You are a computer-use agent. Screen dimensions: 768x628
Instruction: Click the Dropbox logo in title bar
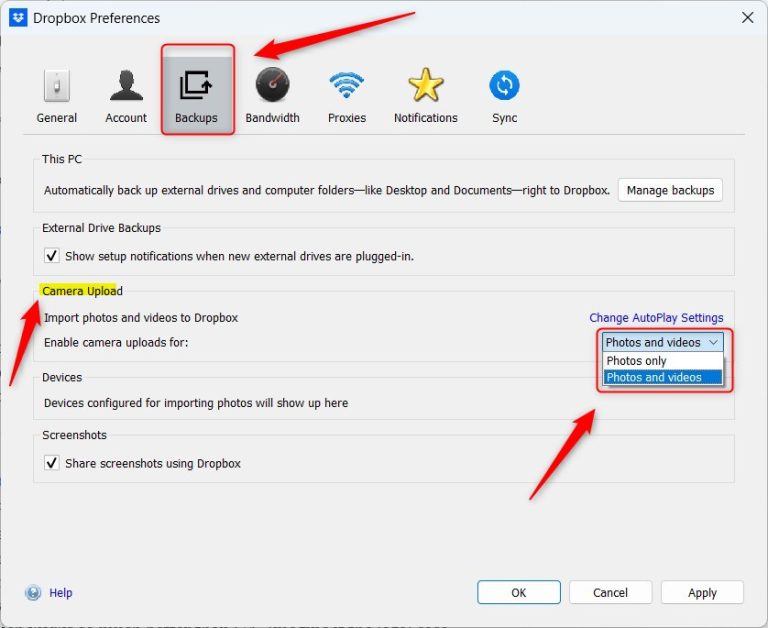(17, 17)
